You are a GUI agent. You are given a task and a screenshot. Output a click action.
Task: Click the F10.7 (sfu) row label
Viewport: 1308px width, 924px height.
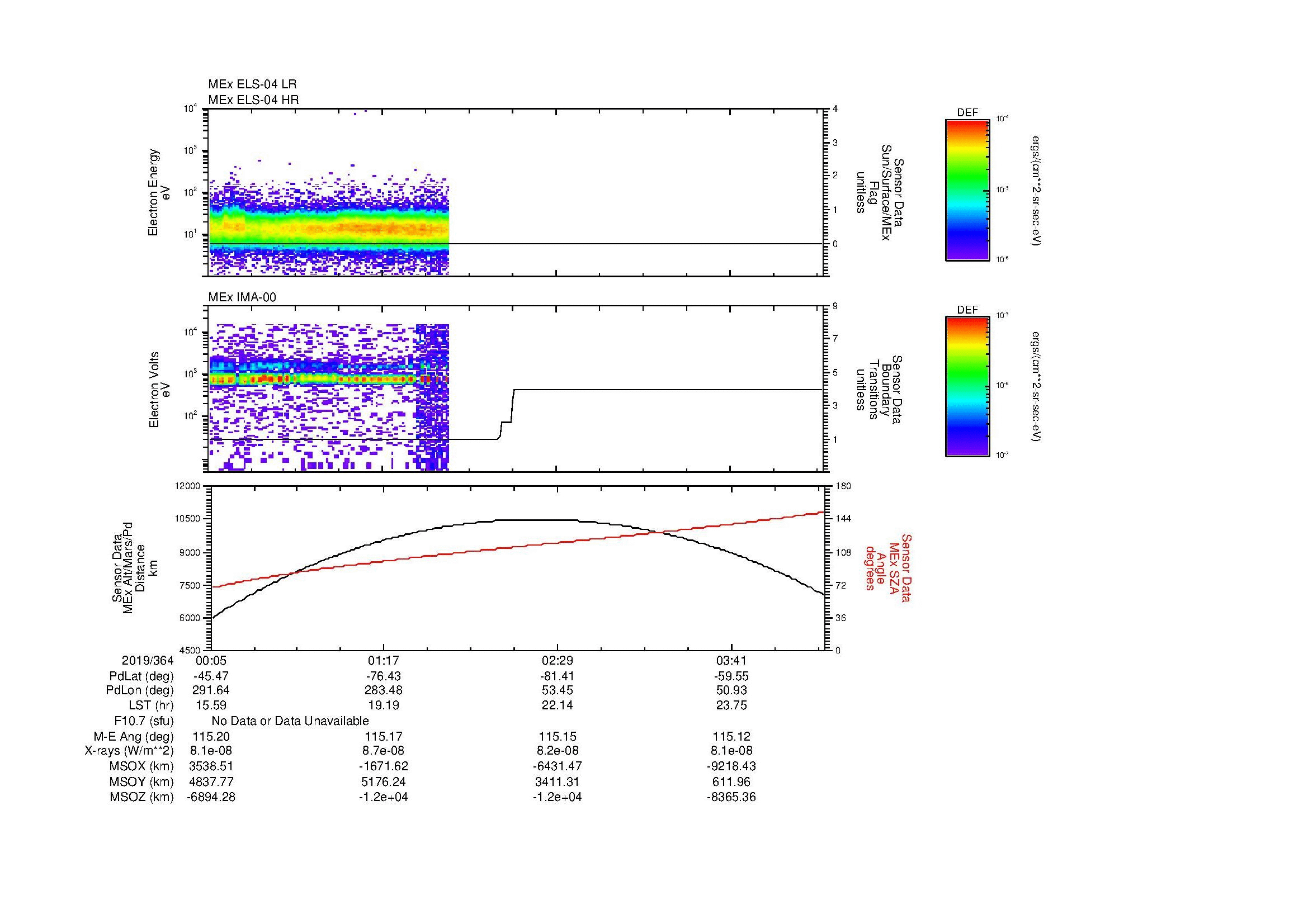click(144, 721)
